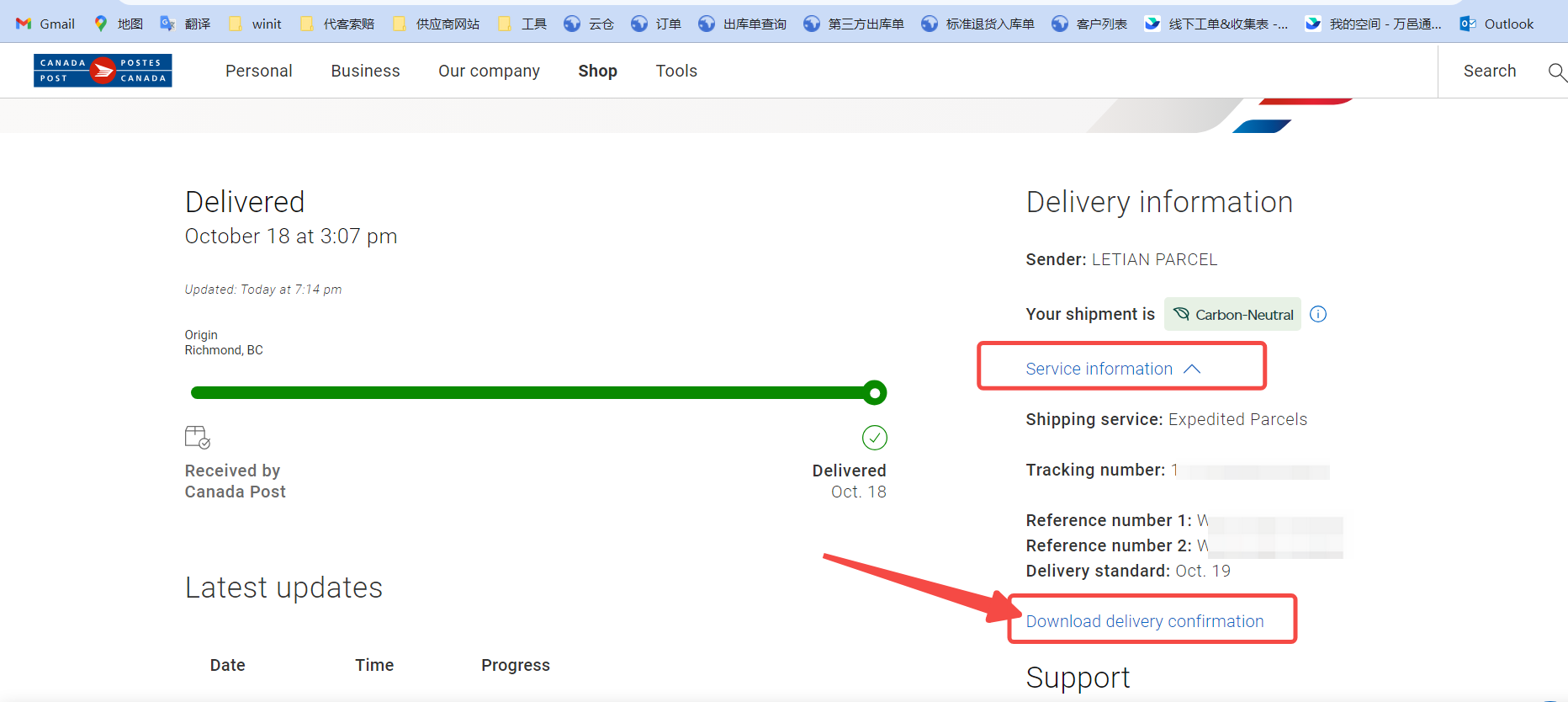Open the 第三方出库单 bookmark
Image resolution: width=1568 pixels, height=702 pixels.
[853, 24]
